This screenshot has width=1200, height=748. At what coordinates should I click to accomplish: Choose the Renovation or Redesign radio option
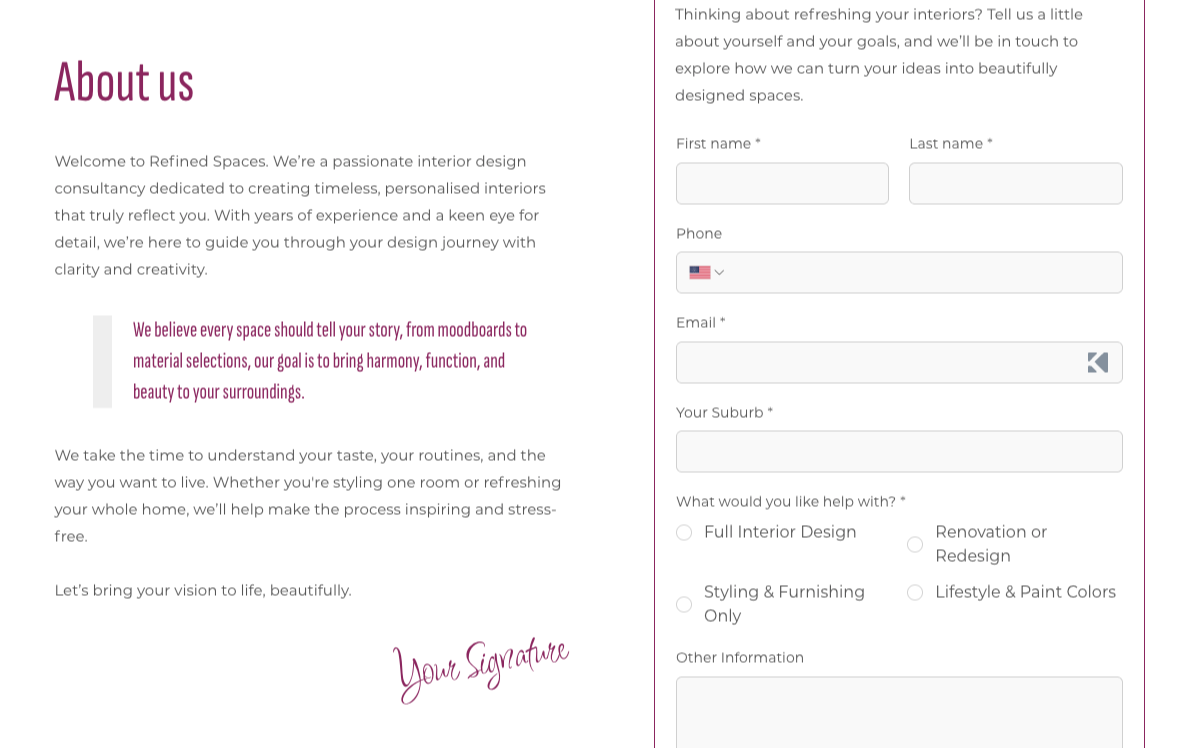(915, 544)
